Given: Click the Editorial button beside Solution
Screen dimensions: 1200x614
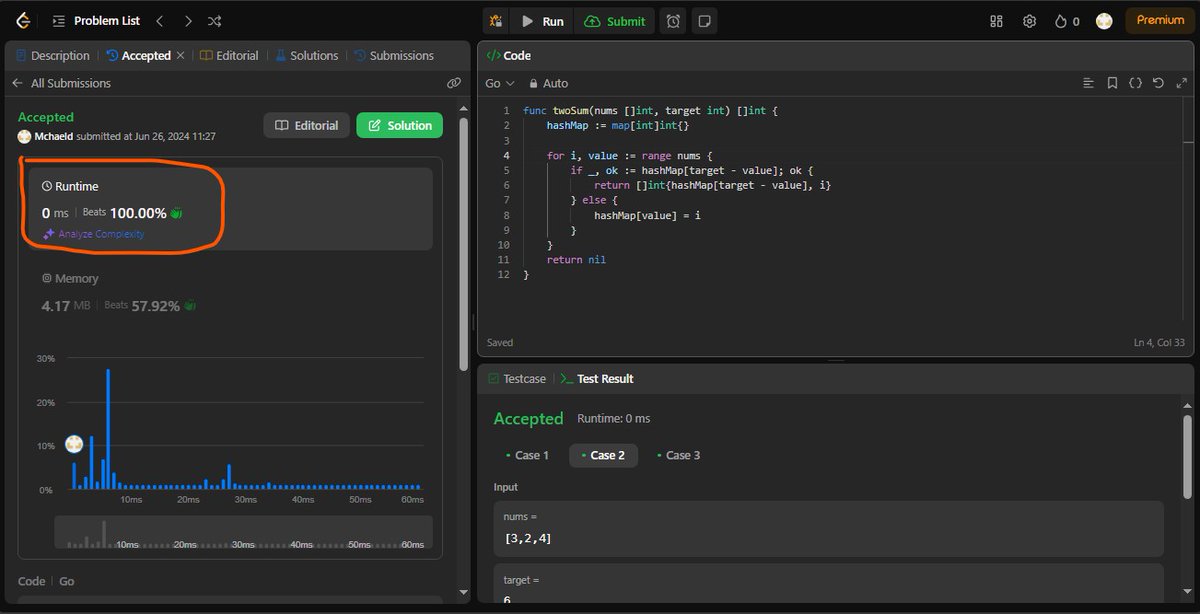Looking at the screenshot, I should coord(307,125).
